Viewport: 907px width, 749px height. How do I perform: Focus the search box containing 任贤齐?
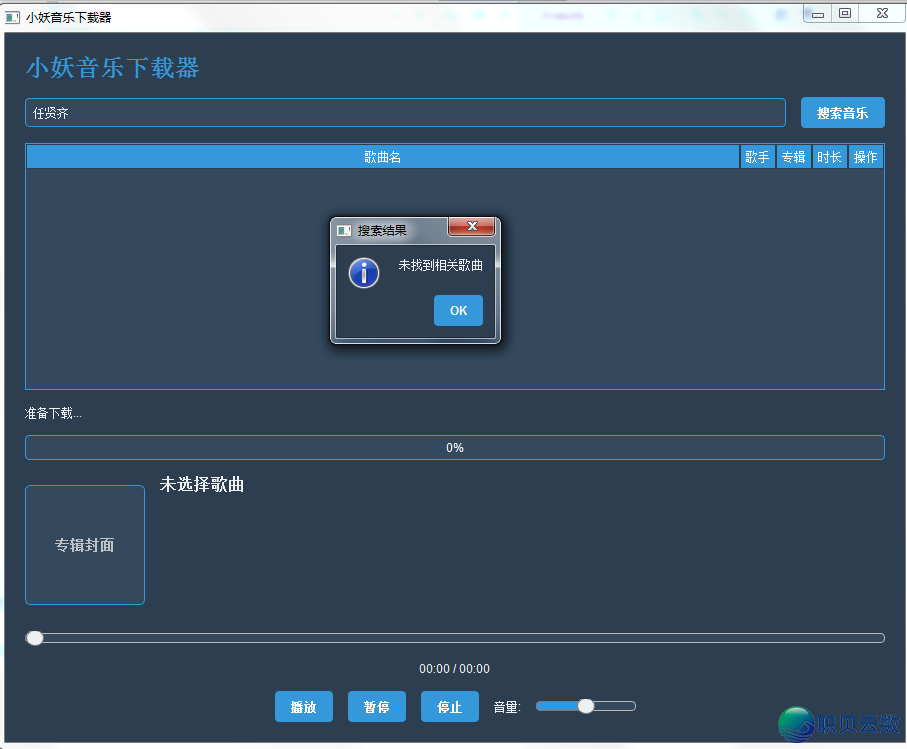[x=404, y=113]
